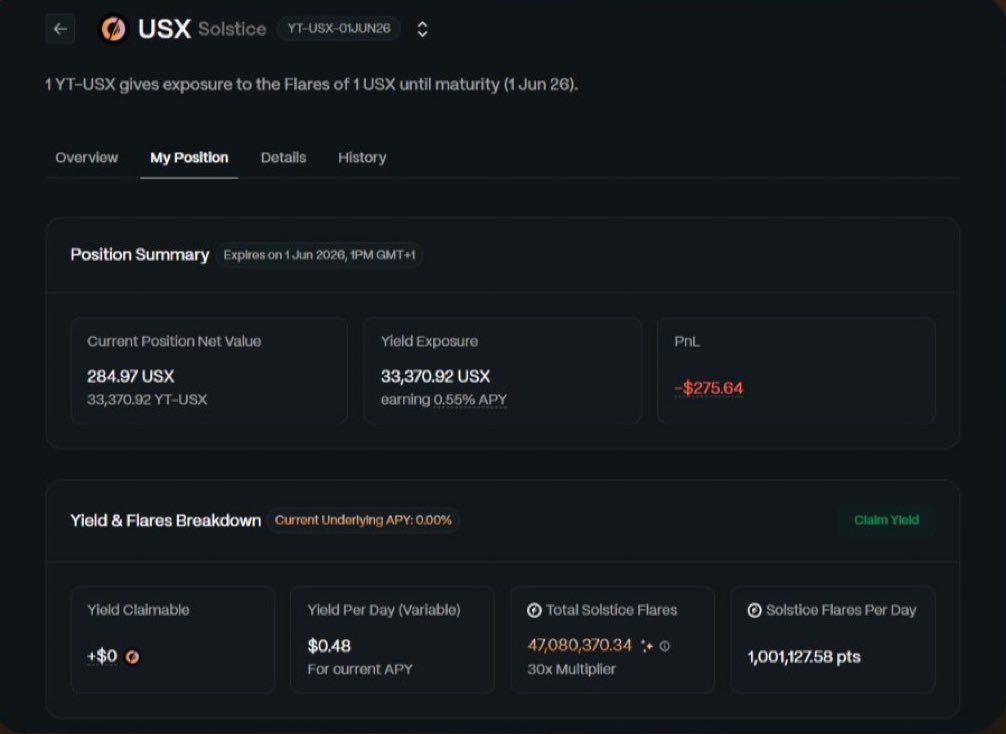1006x734 pixels.
Task: Click the Solstice protocol name in header
Action: point(232,29)
